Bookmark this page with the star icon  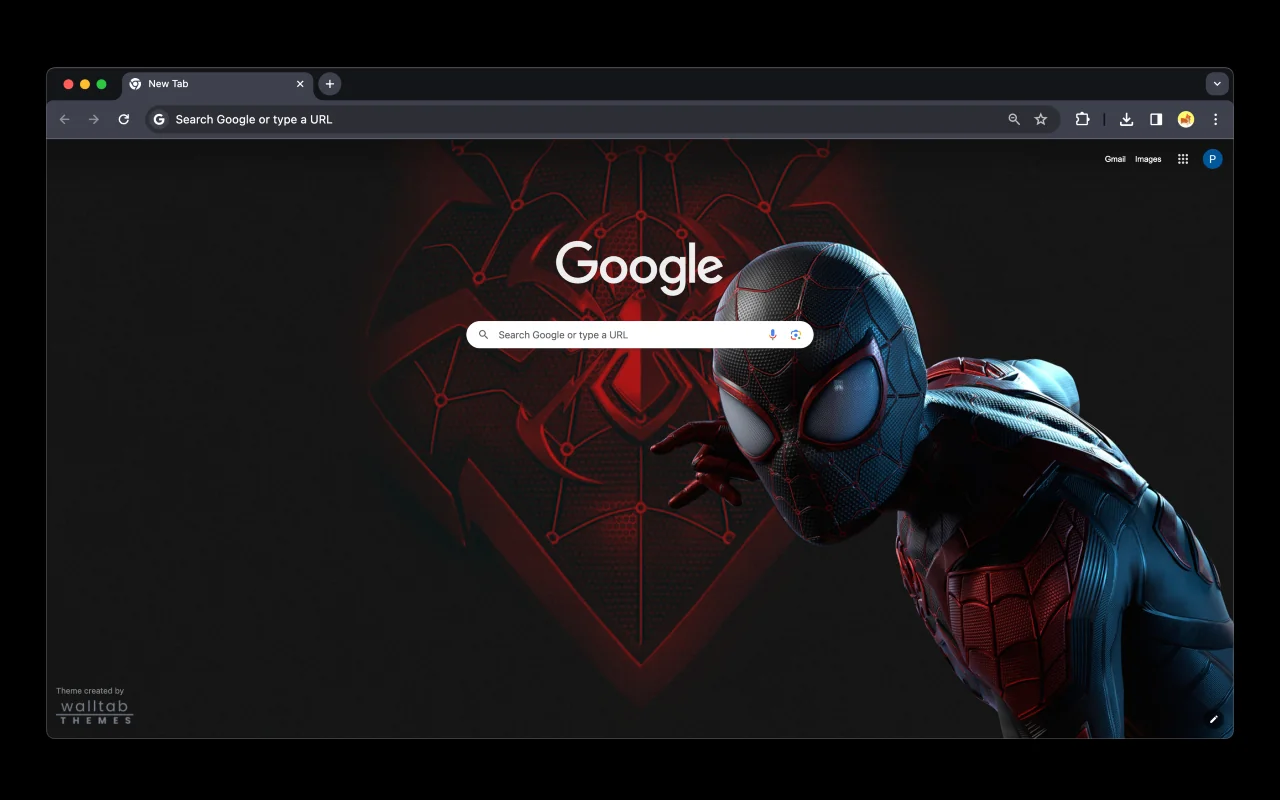click(1041, 119)
